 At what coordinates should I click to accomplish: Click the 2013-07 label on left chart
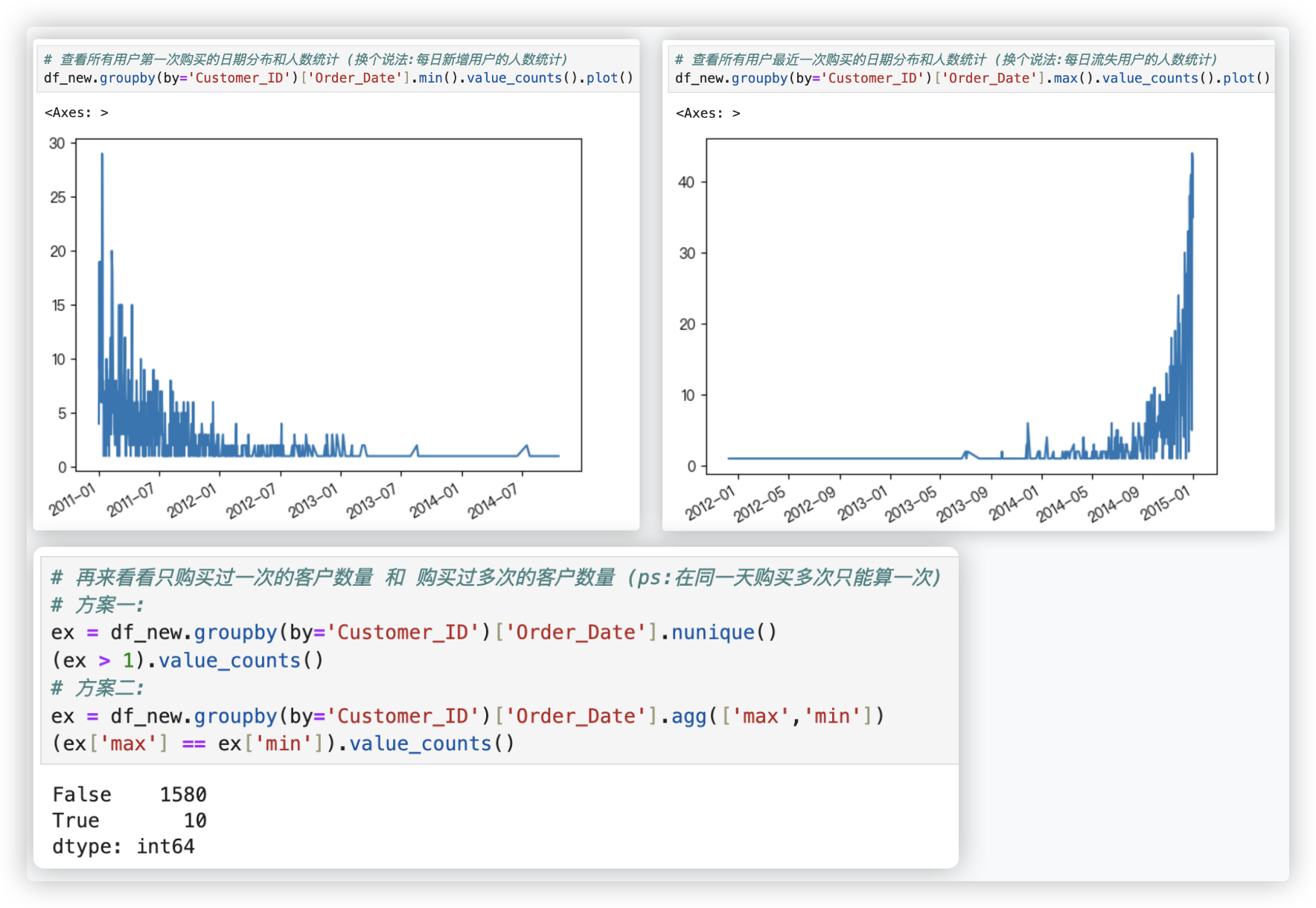pos(371,500)
